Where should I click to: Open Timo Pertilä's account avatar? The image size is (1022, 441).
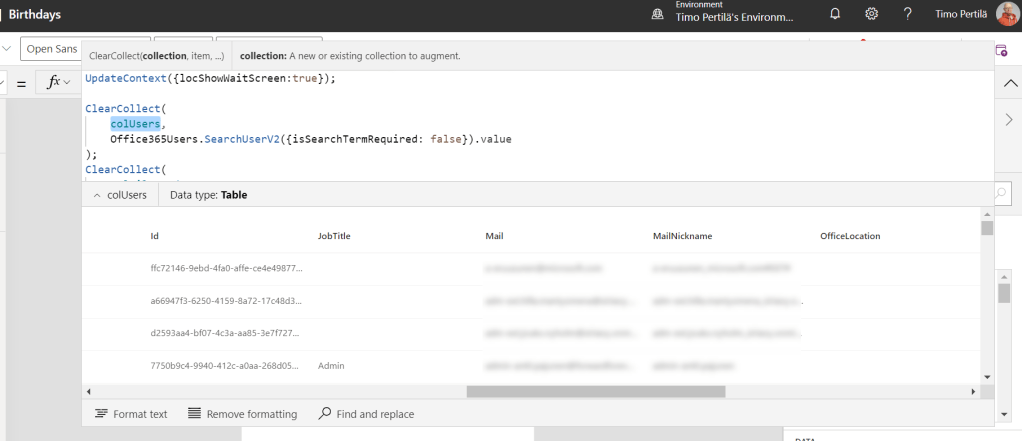tap(1005, 14)
